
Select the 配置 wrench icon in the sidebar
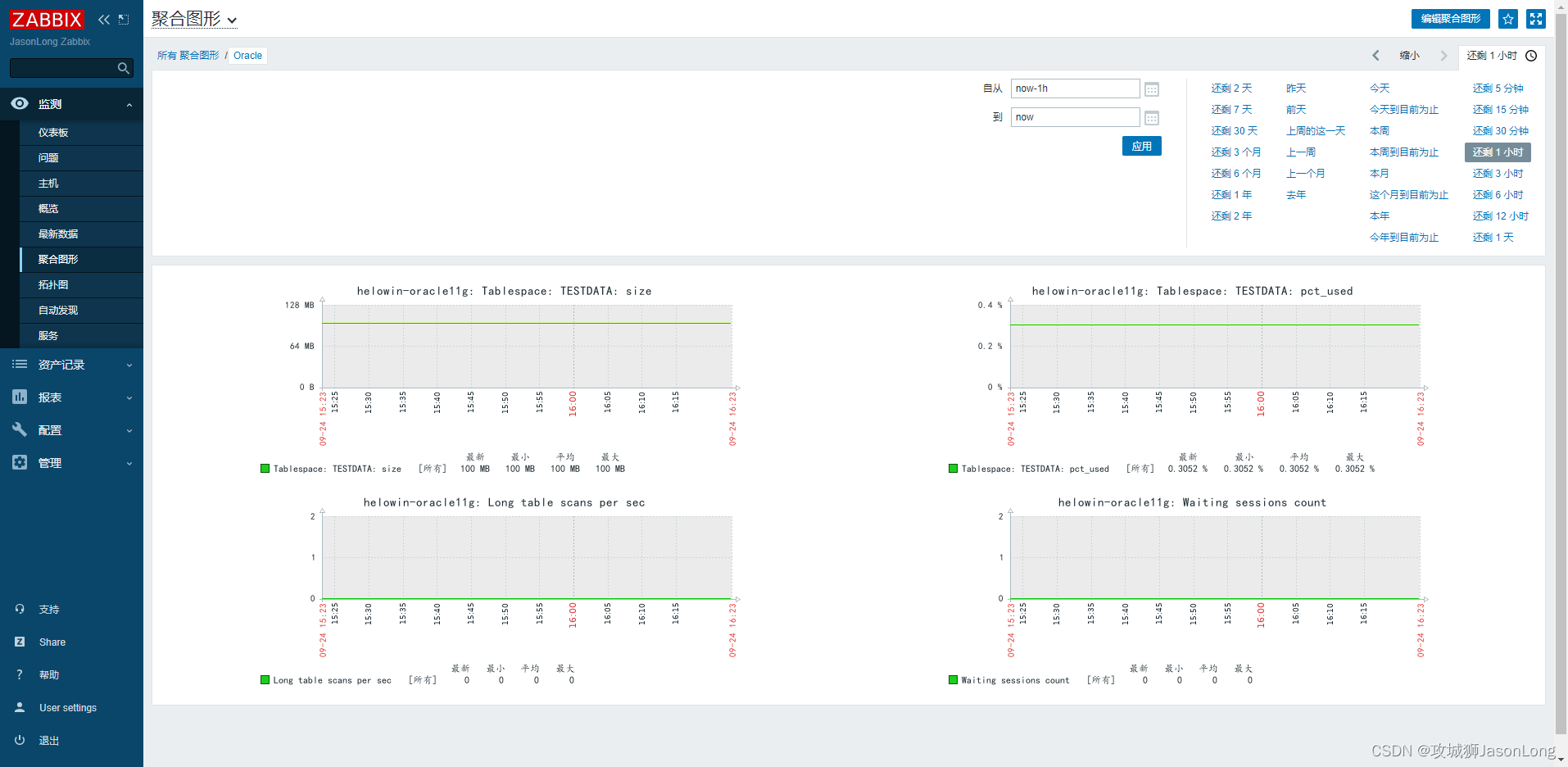click(20, 429)
